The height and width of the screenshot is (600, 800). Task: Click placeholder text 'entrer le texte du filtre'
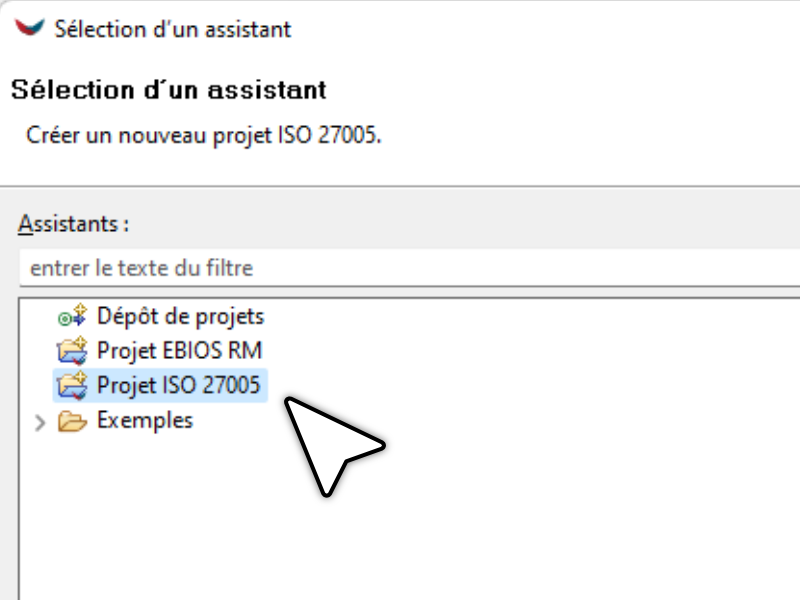pyautogui.click(x=141, y=268)
